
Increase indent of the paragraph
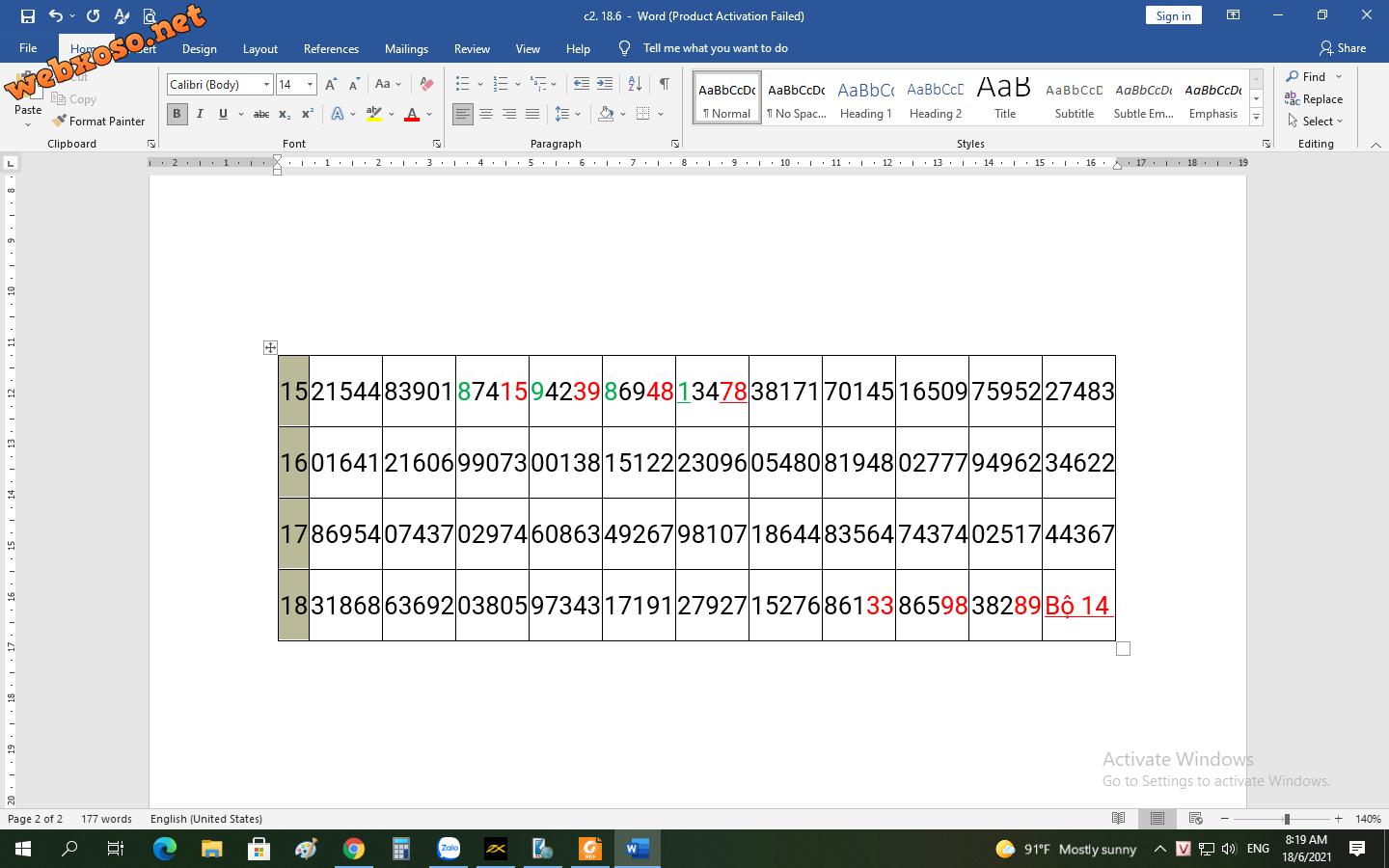(x=605, y=85)
